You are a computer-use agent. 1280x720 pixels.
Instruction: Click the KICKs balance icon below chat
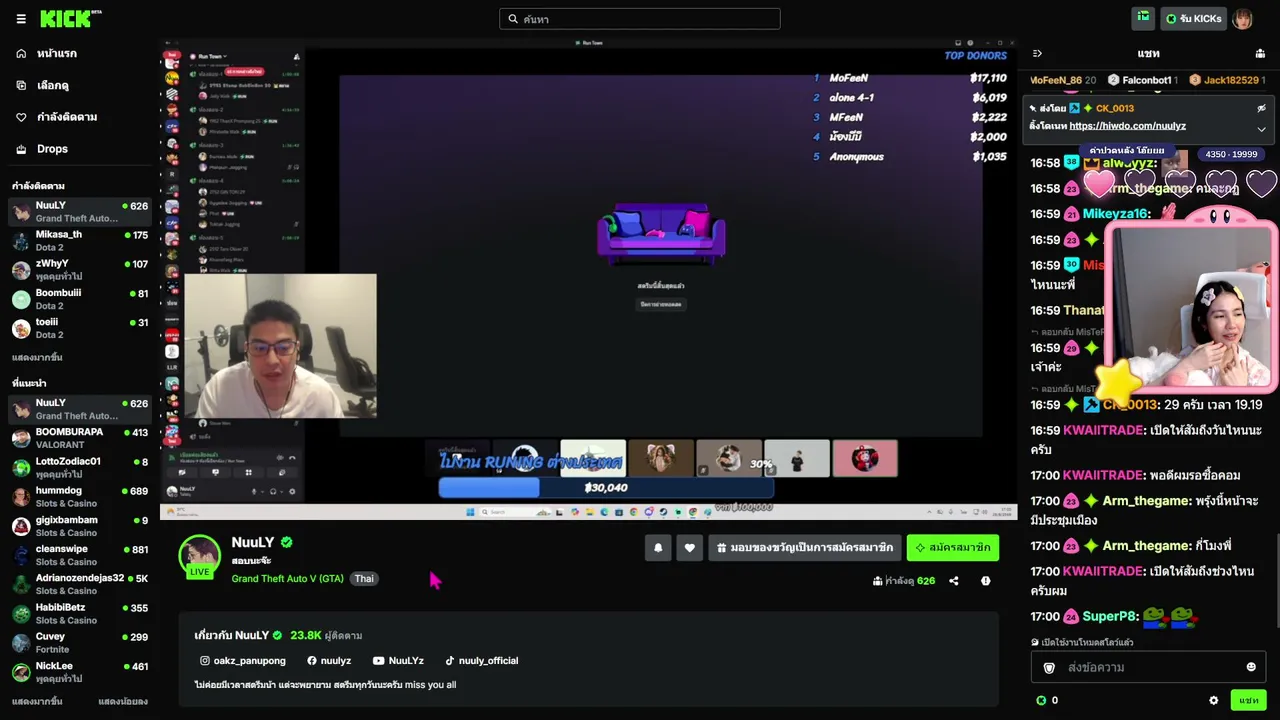point(1041,700)
